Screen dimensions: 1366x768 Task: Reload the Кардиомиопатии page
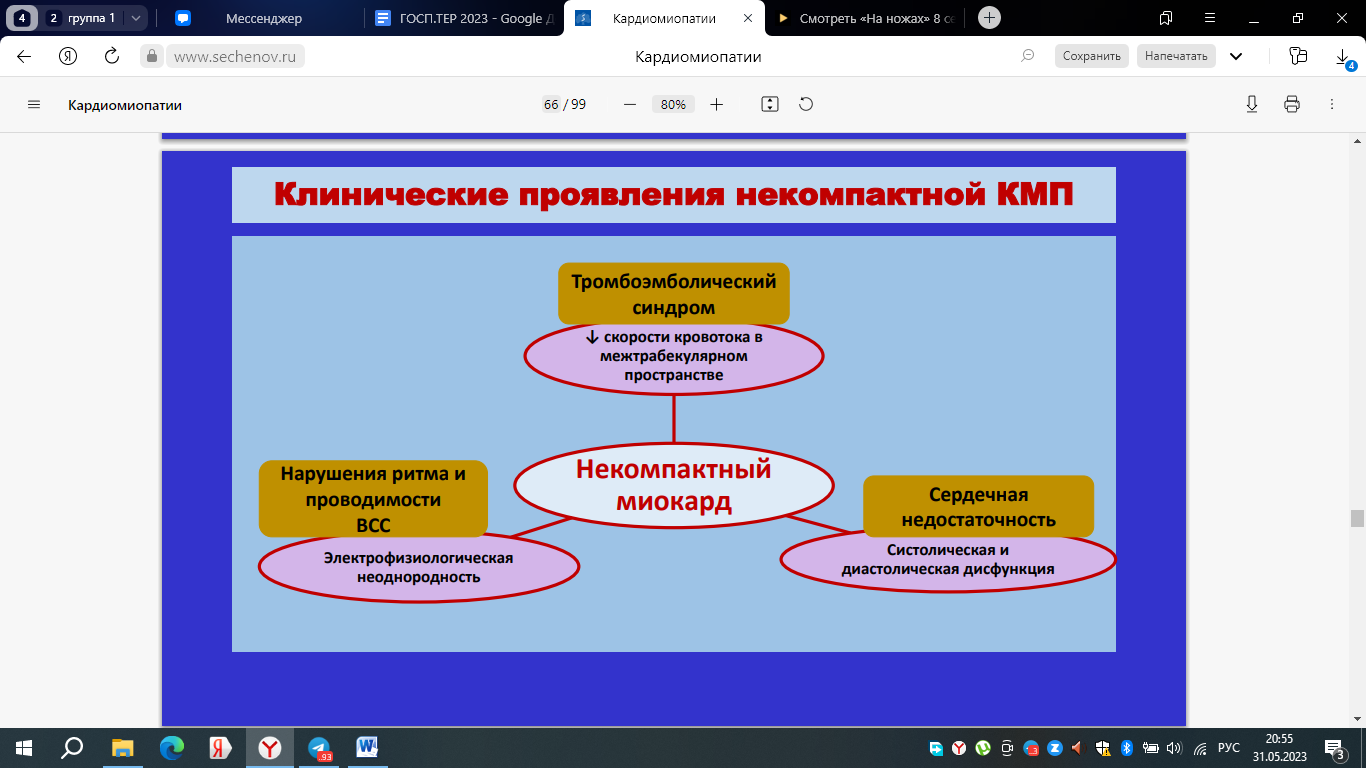click(x=112, y=57)
